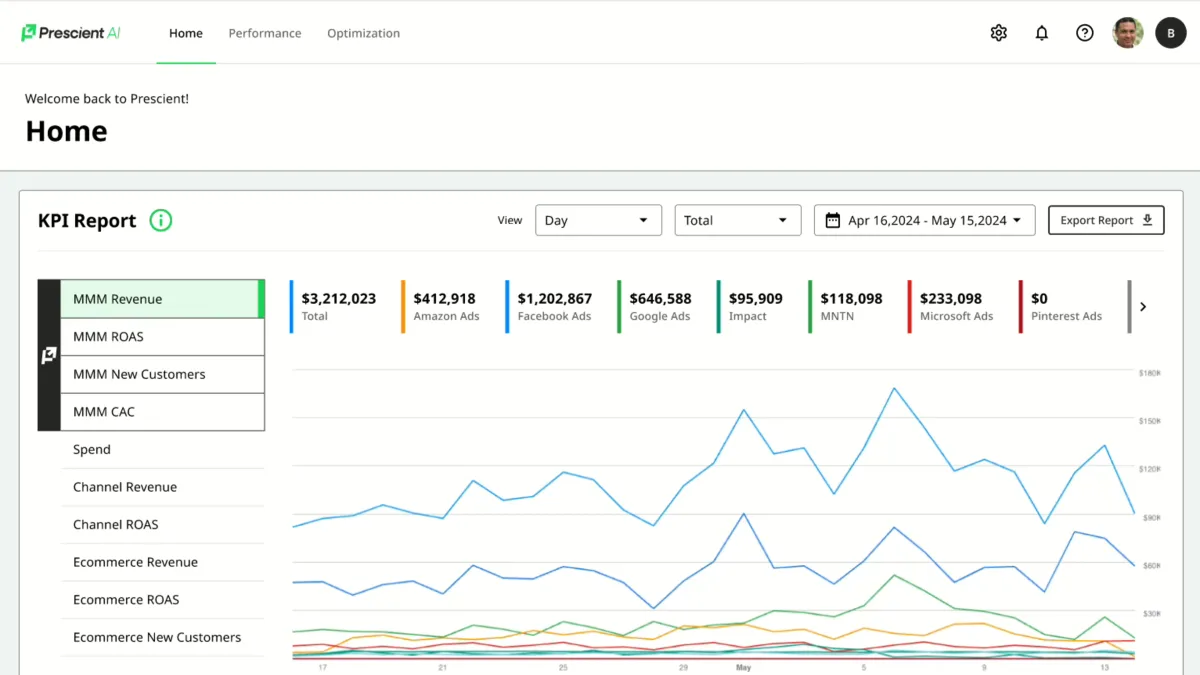
Task: Click the Prescient AI logo
Action: [x=71, y=33]
